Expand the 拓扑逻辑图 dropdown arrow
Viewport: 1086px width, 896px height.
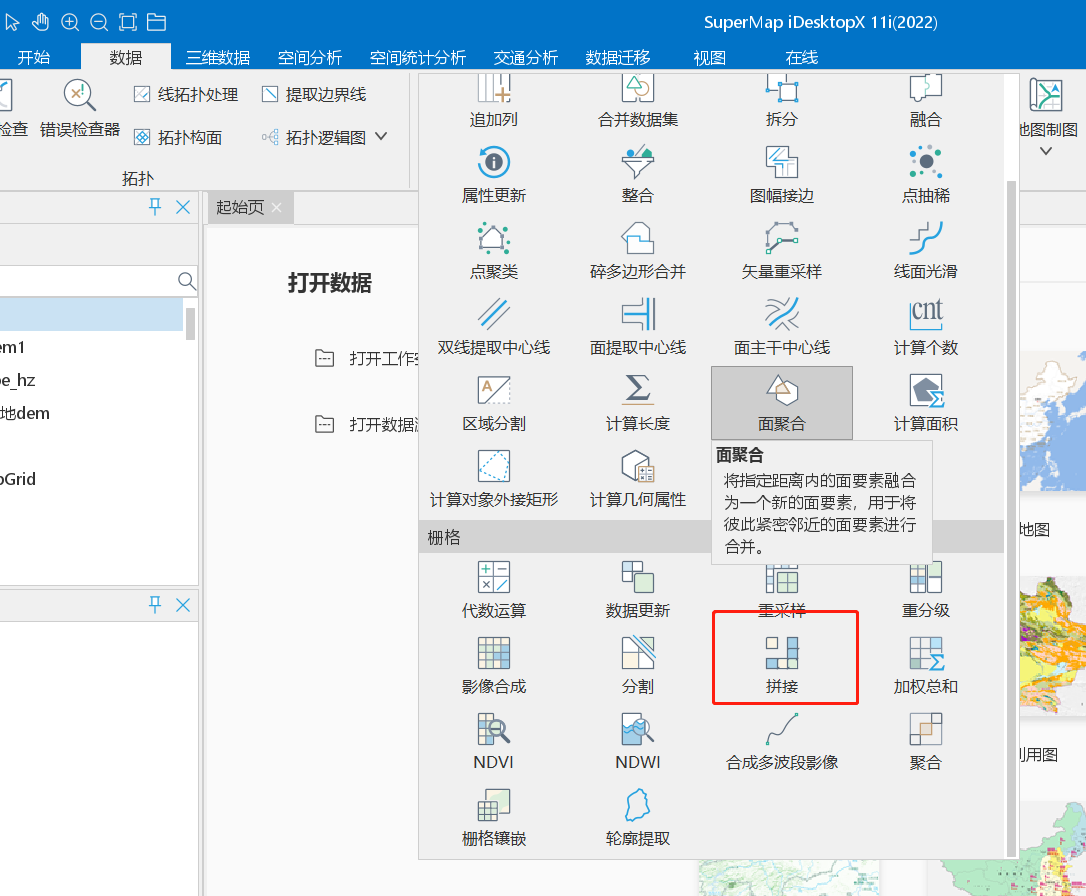381,137
